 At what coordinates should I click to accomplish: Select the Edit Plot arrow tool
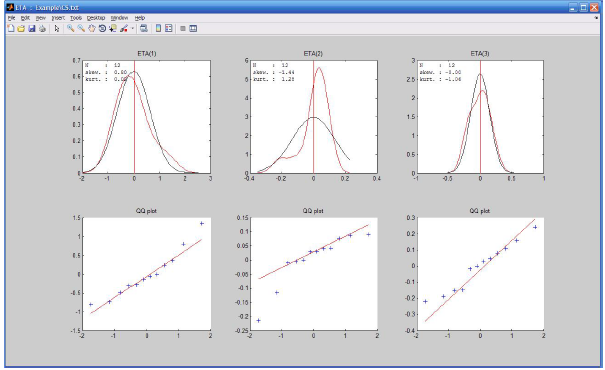click(57, 28)
